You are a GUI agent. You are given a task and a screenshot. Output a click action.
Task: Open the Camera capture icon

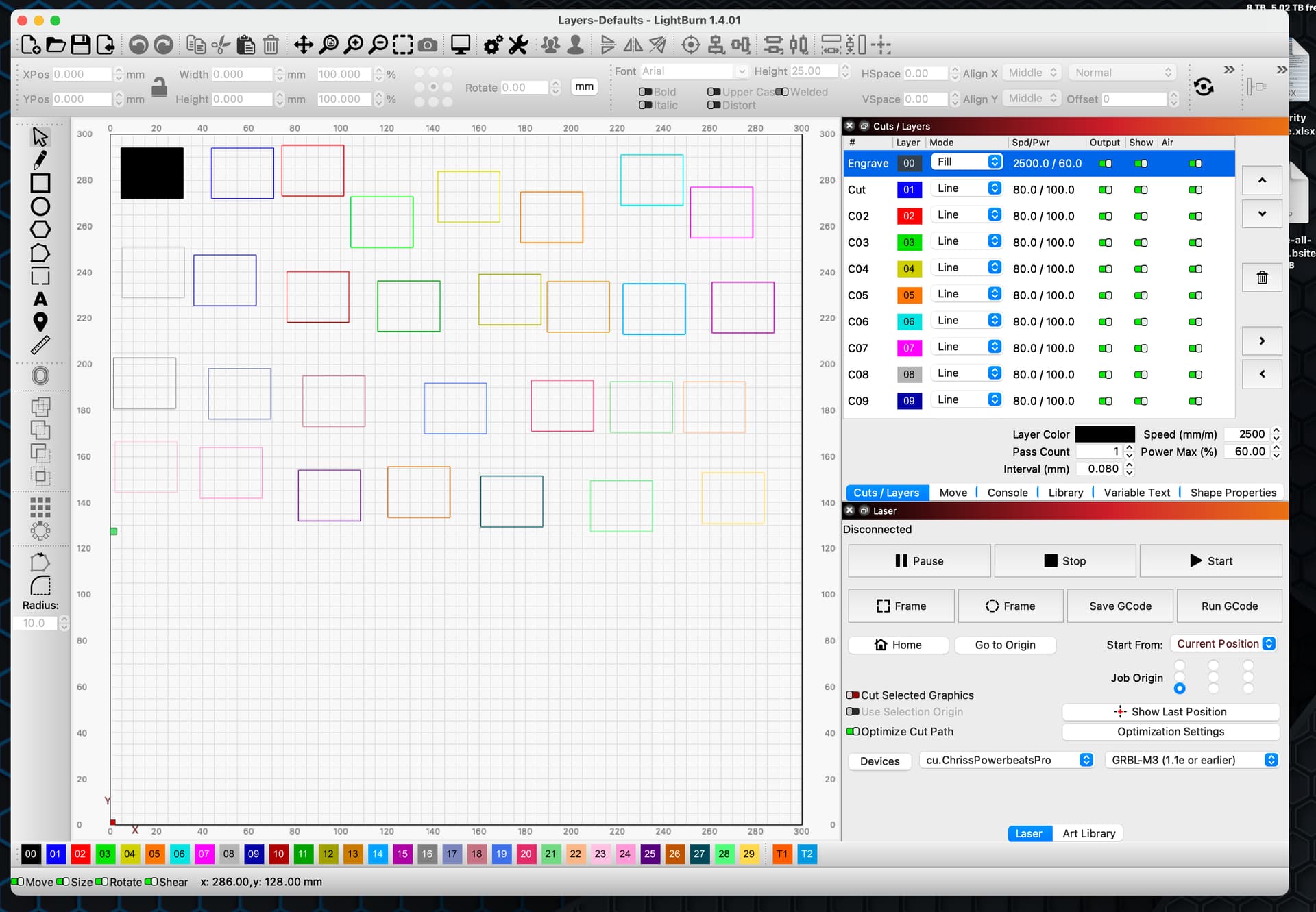click(428, 45)
